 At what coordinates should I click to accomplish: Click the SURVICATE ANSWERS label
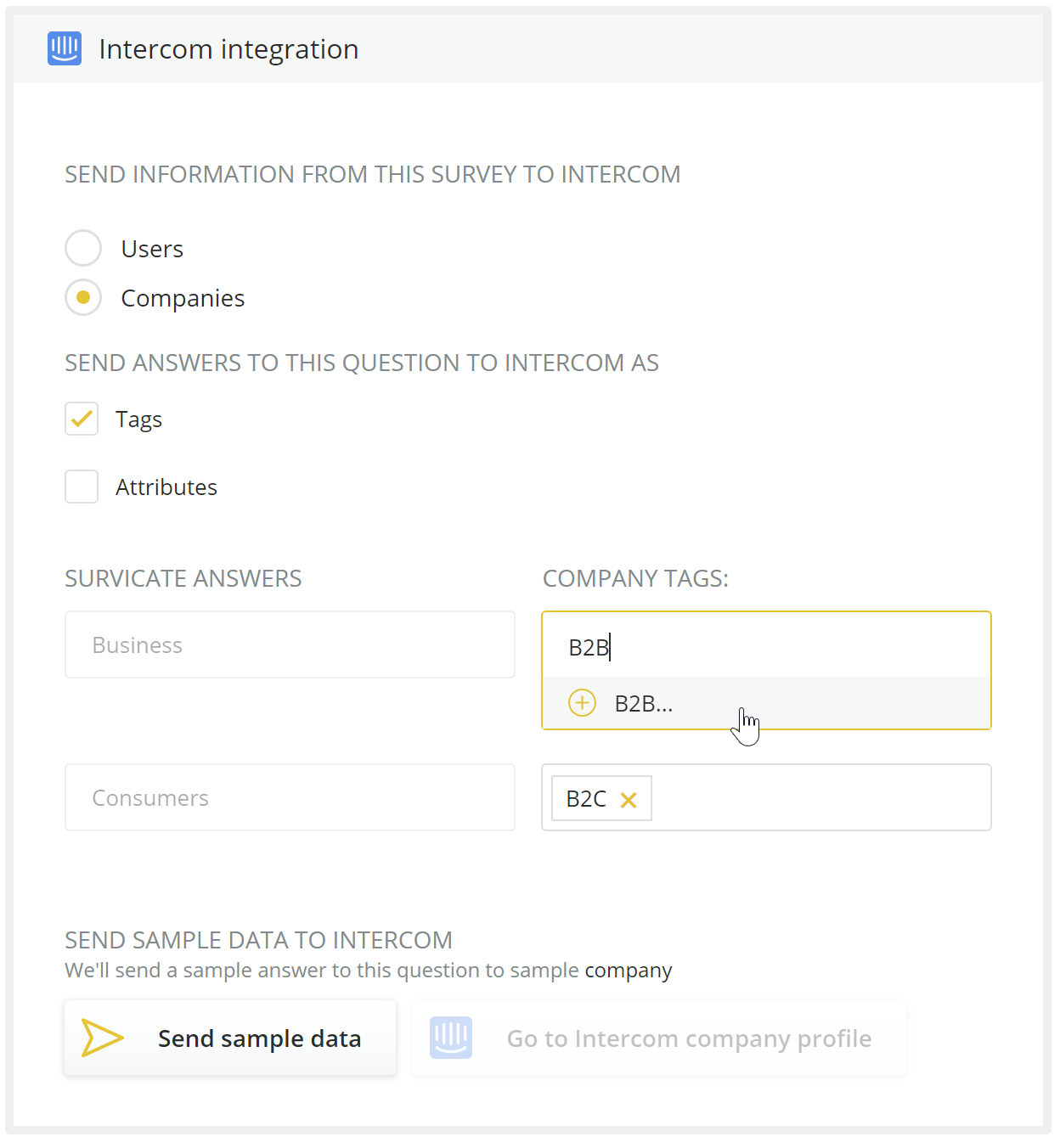(183, 578)
